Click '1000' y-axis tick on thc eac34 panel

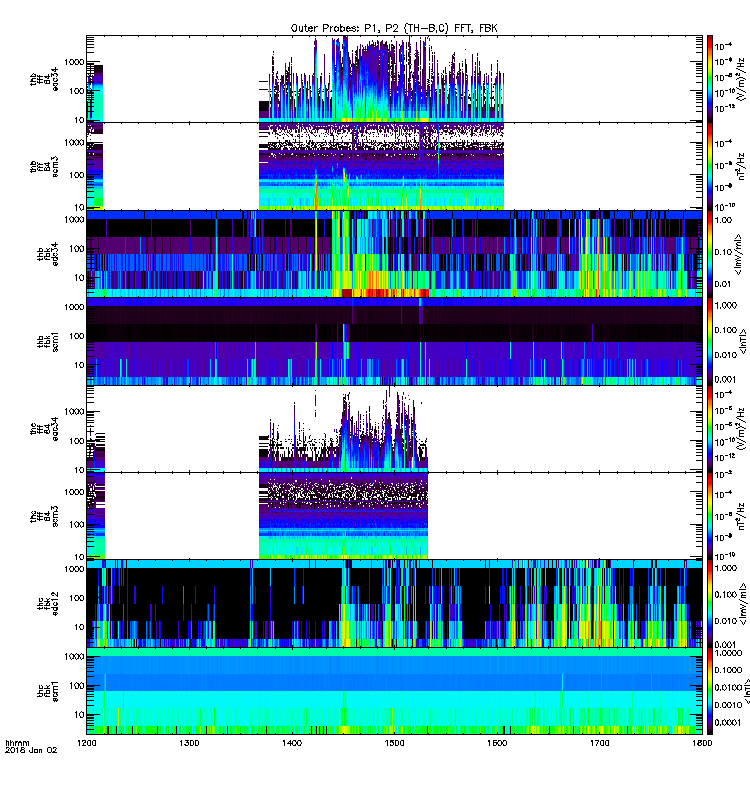coord(74,412)
